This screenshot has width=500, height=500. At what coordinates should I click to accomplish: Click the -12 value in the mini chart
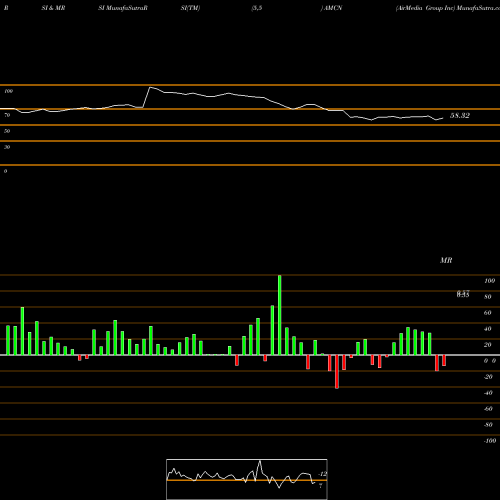click(322, 474)
